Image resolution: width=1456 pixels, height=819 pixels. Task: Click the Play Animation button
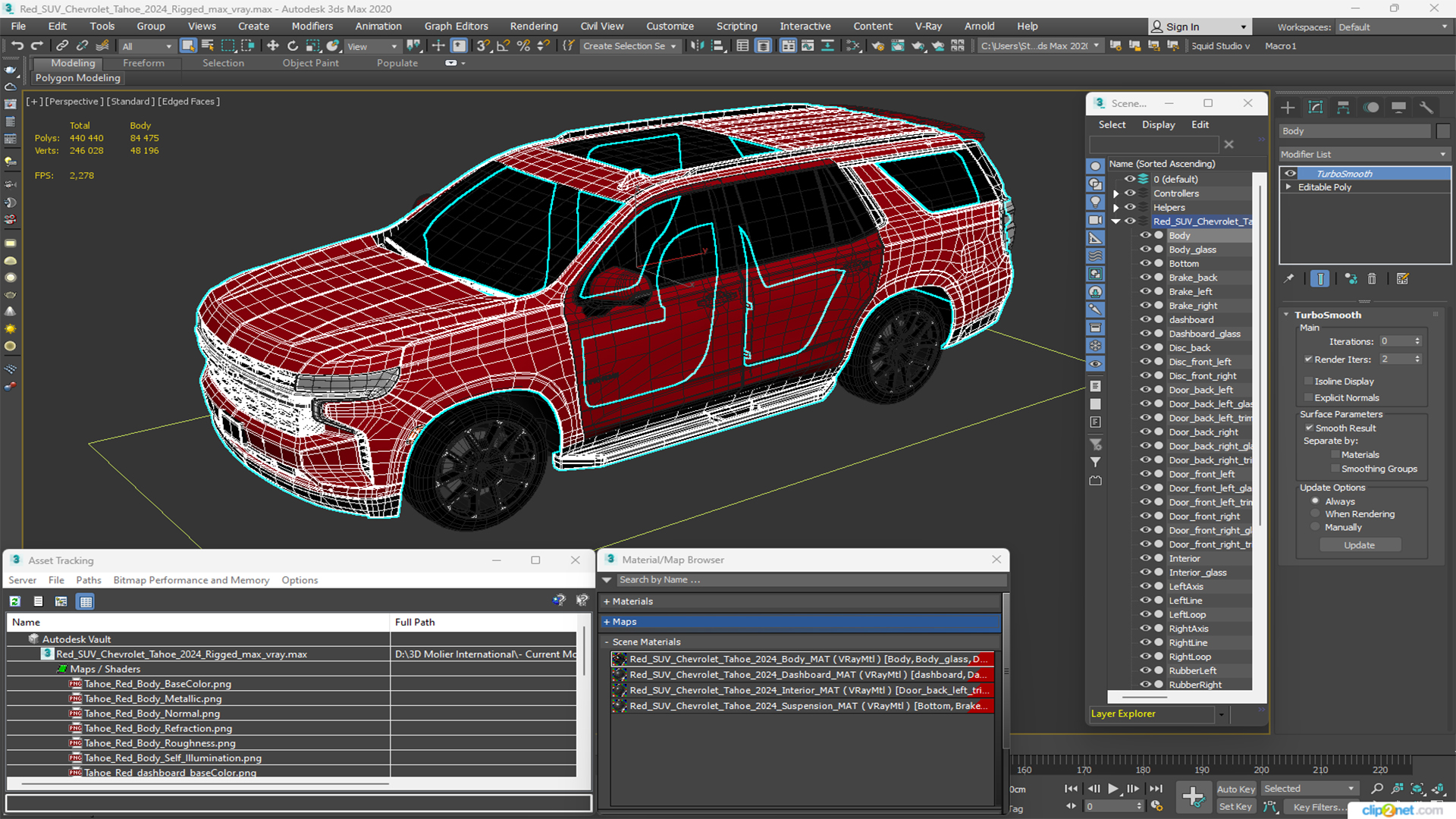1113,789
